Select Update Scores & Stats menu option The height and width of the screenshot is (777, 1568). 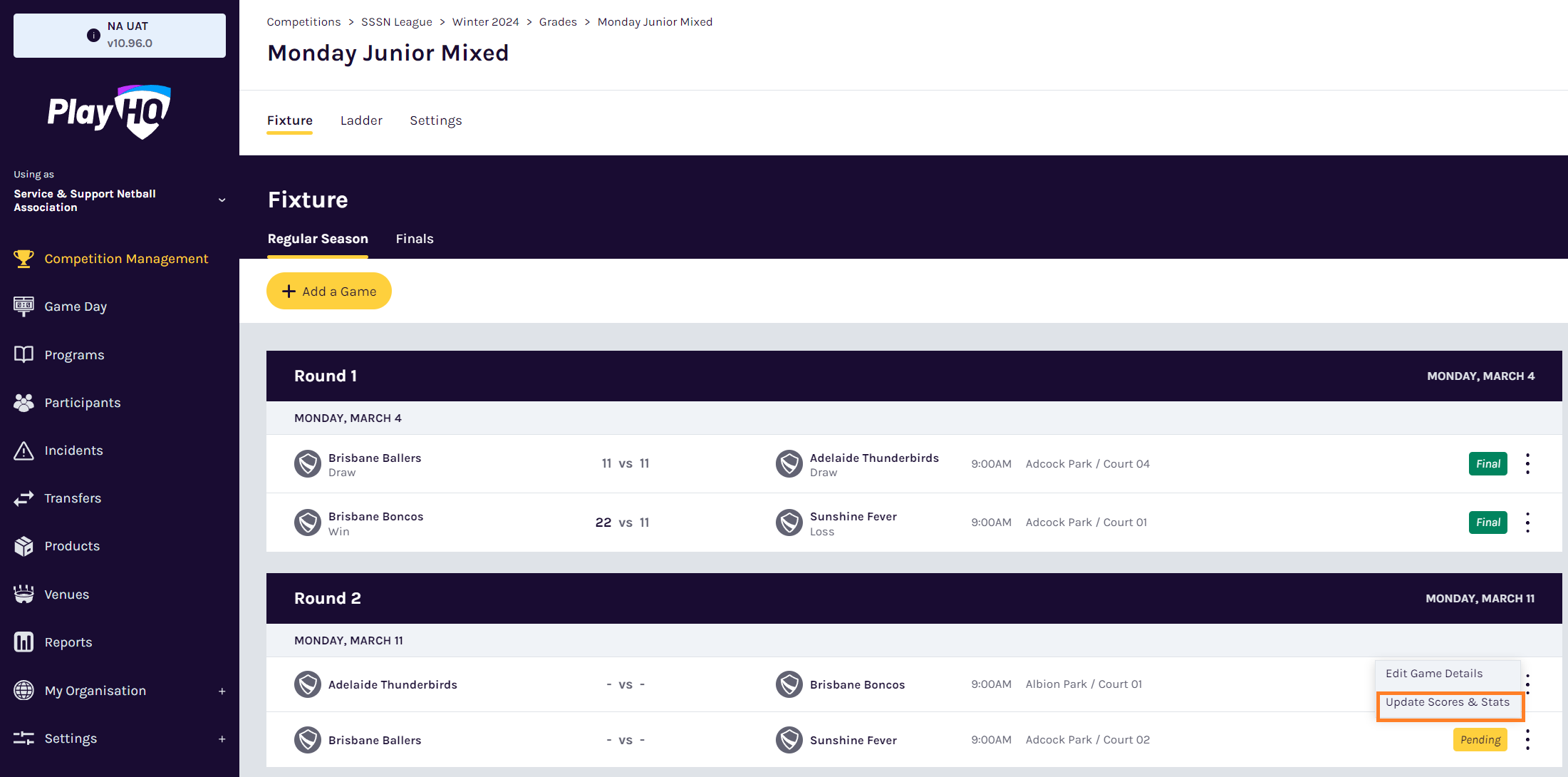(x=1448, y=702)
